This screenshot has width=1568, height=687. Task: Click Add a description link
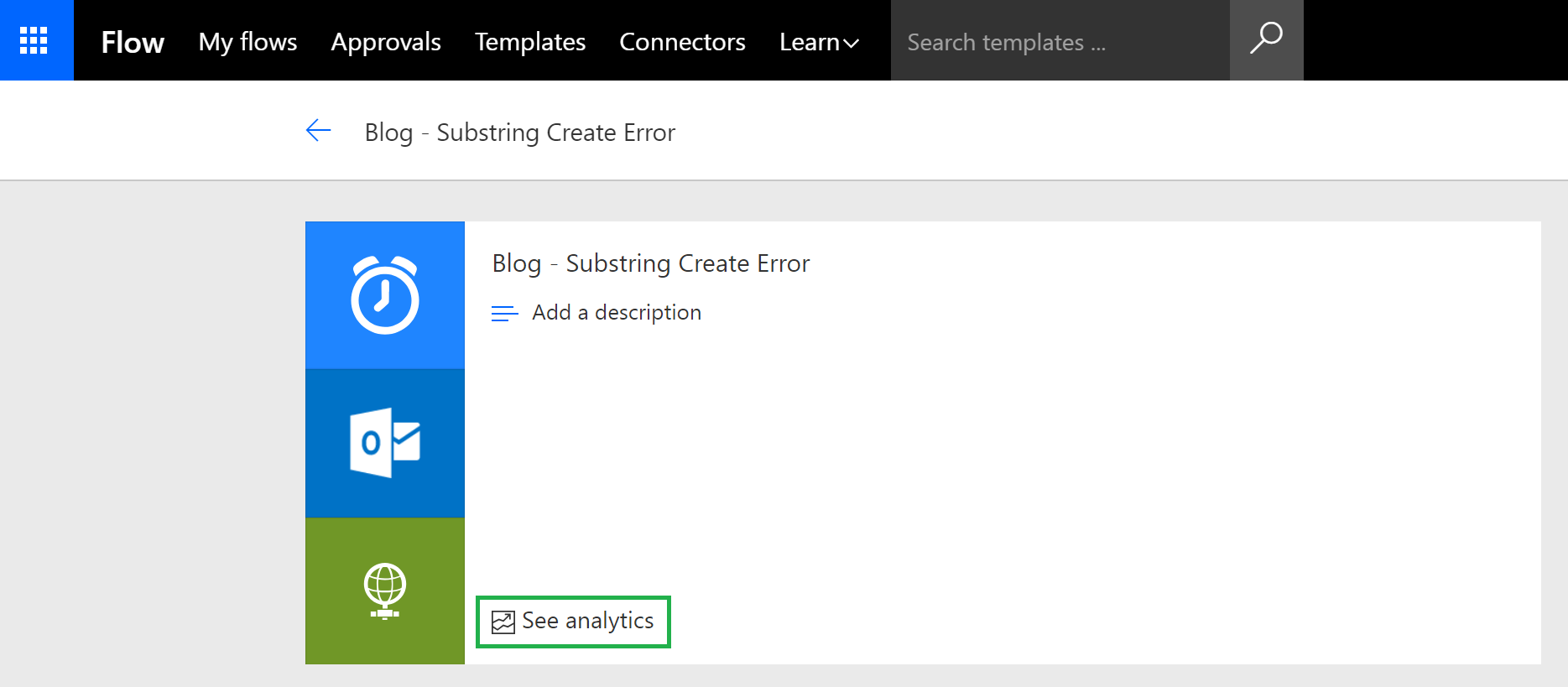tap(617, 312)
